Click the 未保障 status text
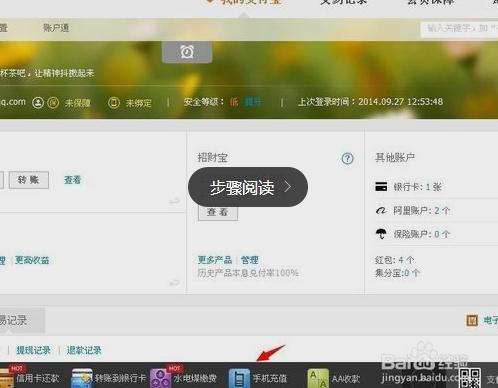Image resolution: width=498 pixels, height=388 pixels. pos(77,103)
